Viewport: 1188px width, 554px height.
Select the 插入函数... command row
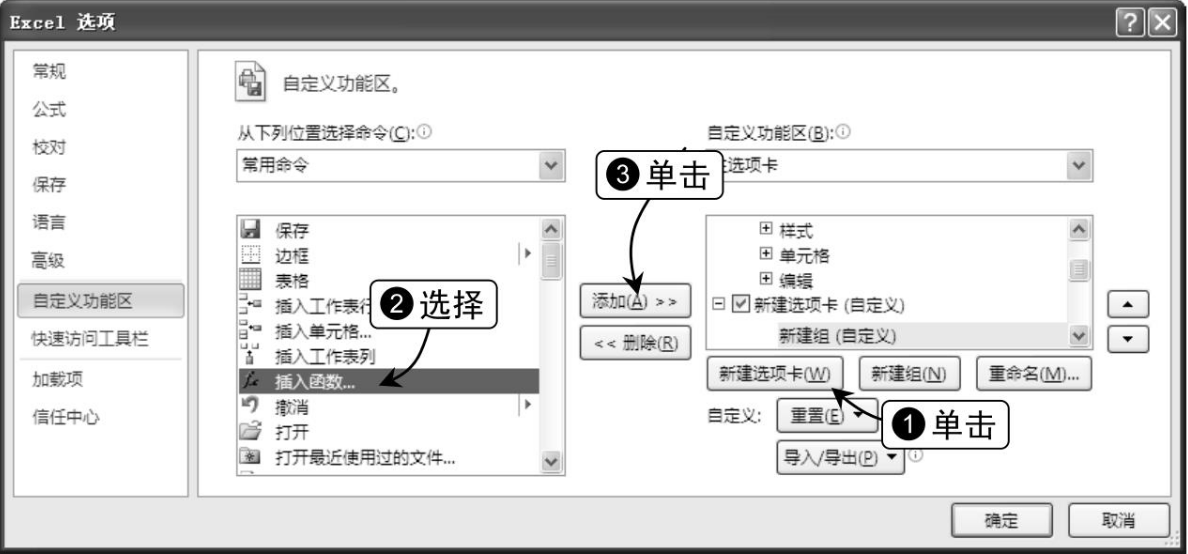coord(389,381)
